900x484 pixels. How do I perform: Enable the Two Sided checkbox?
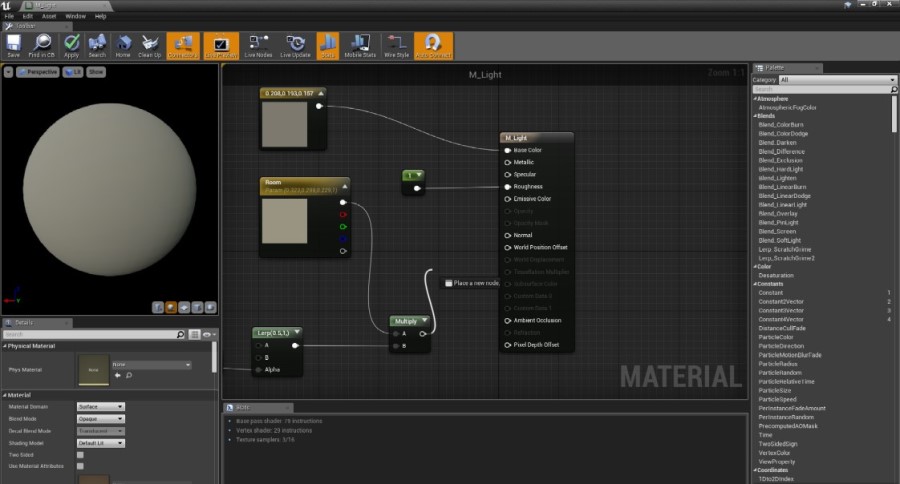click(x=80, y=454)
